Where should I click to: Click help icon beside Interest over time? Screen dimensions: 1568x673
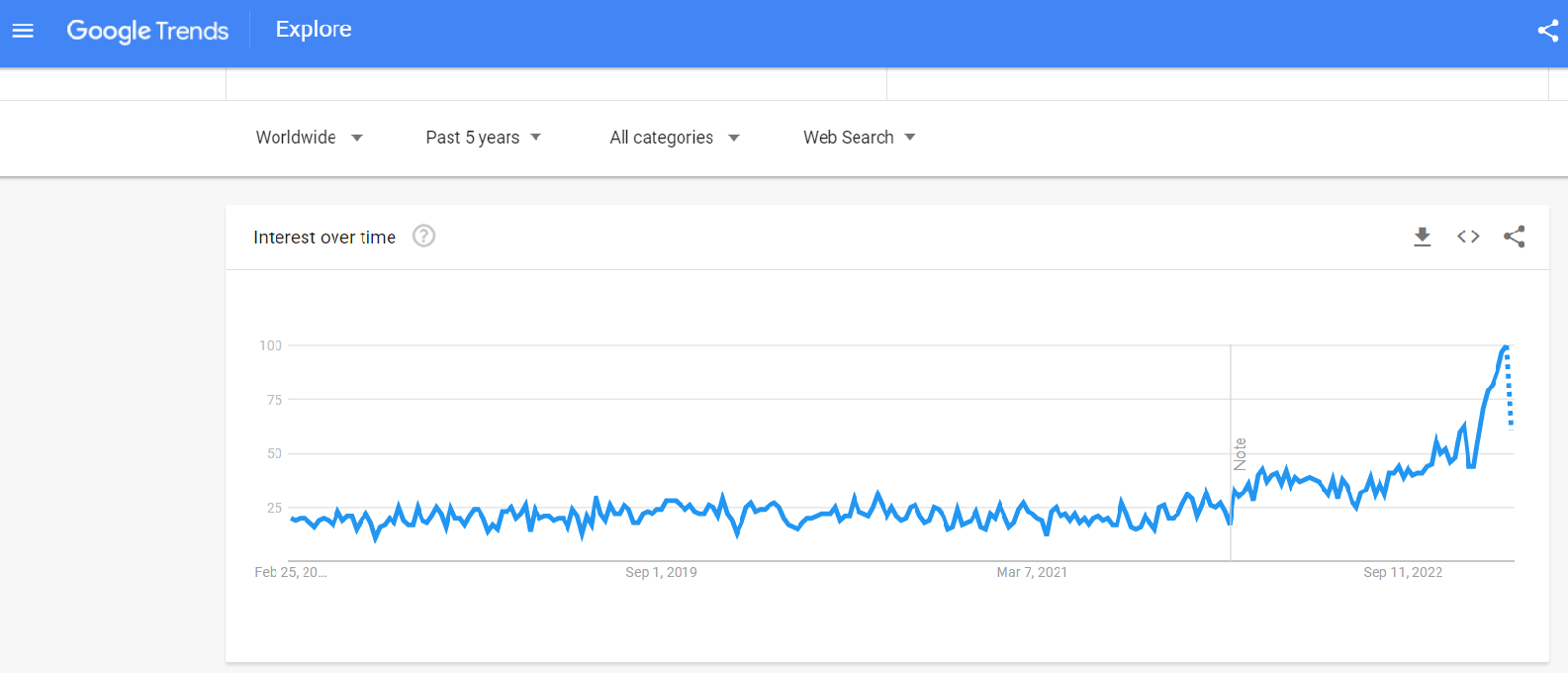pos(423,237)
